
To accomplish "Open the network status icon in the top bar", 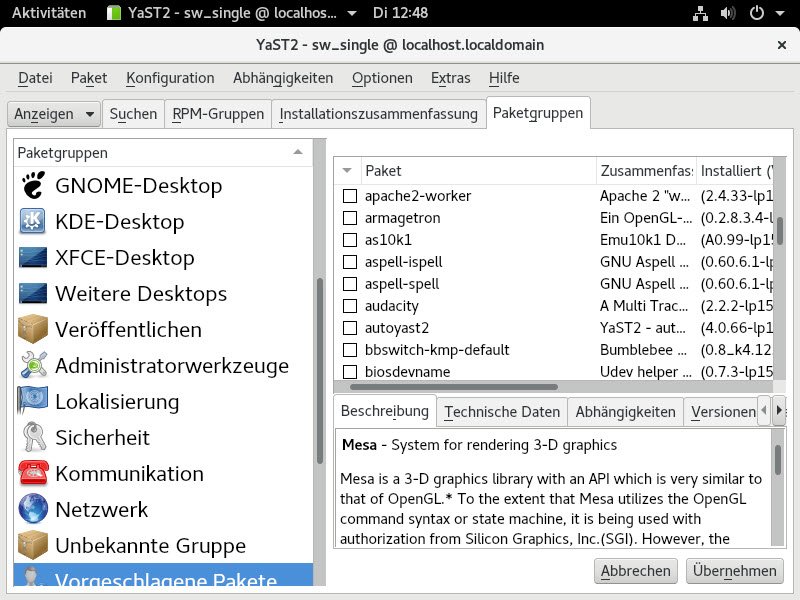I will (x=700, y=13).
